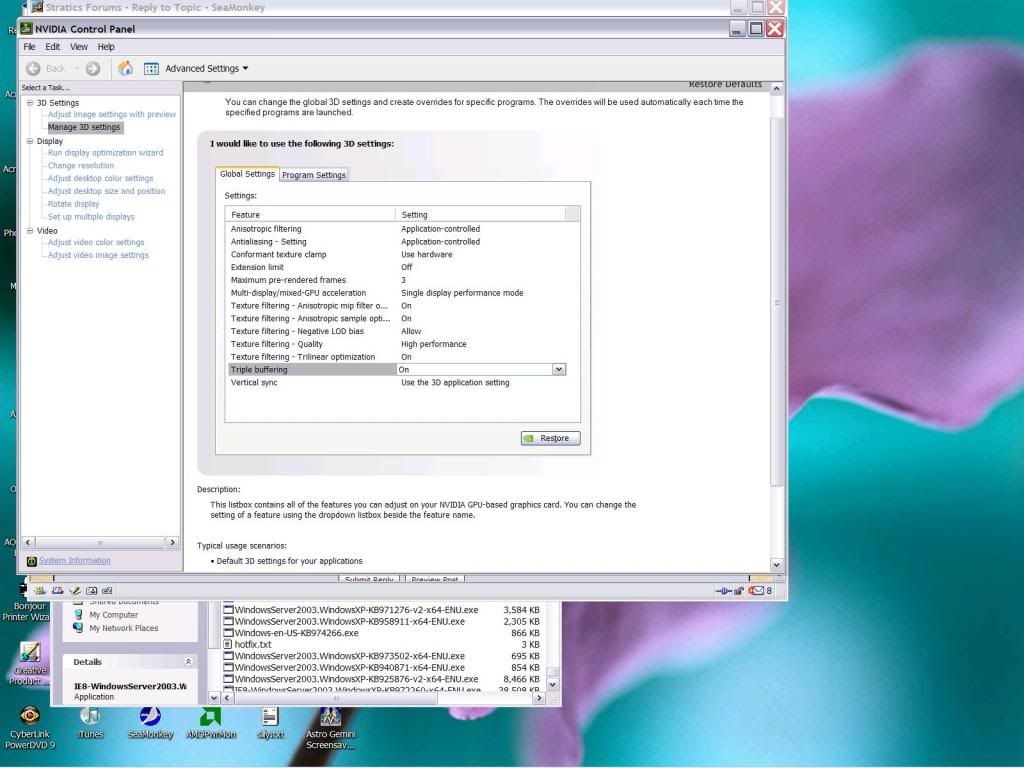Open the Change resolution task
This screenshot has height=768, width=1024.
point(81,166)
